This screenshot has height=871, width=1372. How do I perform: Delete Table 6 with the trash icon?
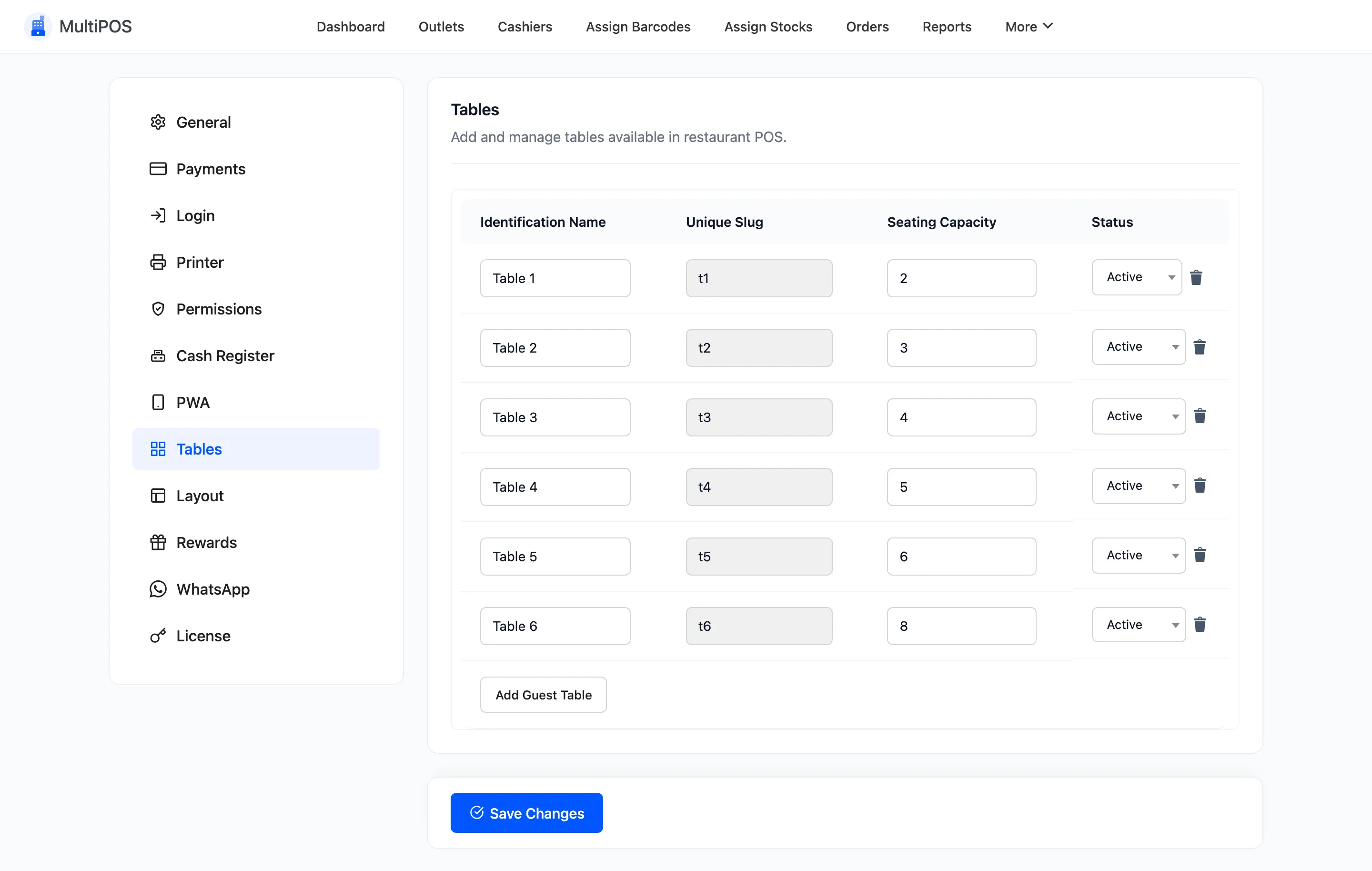click(x=1200, y=625)
